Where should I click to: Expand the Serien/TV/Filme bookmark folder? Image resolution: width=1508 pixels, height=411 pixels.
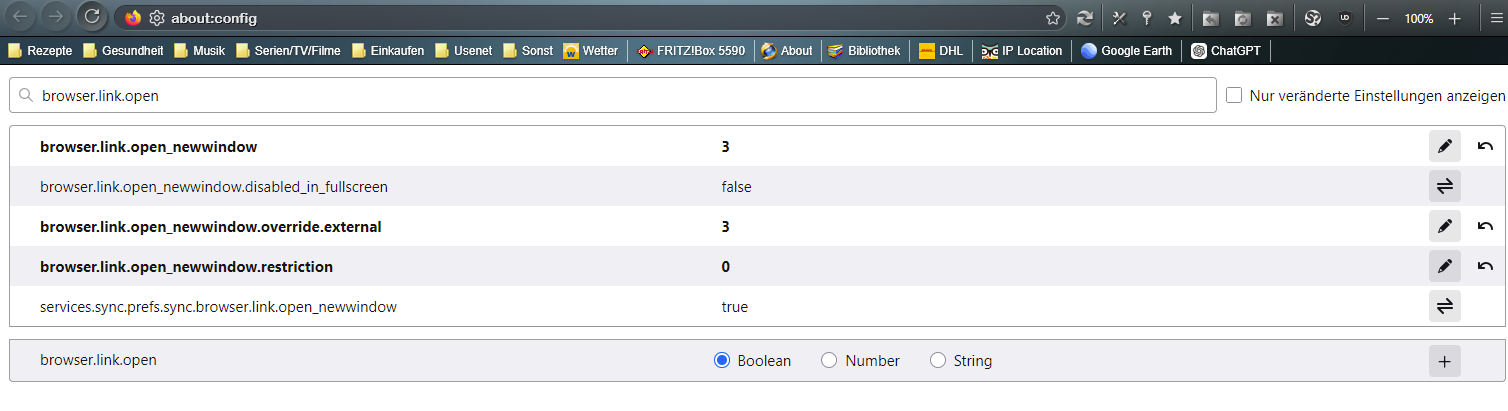tap(287, 50)
